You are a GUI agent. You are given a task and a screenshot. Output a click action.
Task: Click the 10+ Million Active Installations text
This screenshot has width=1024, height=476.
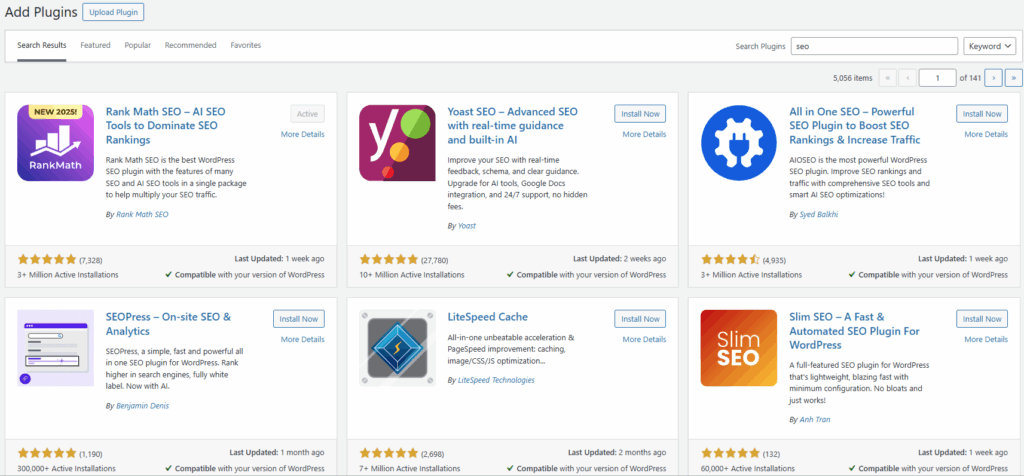coord(412,275)
